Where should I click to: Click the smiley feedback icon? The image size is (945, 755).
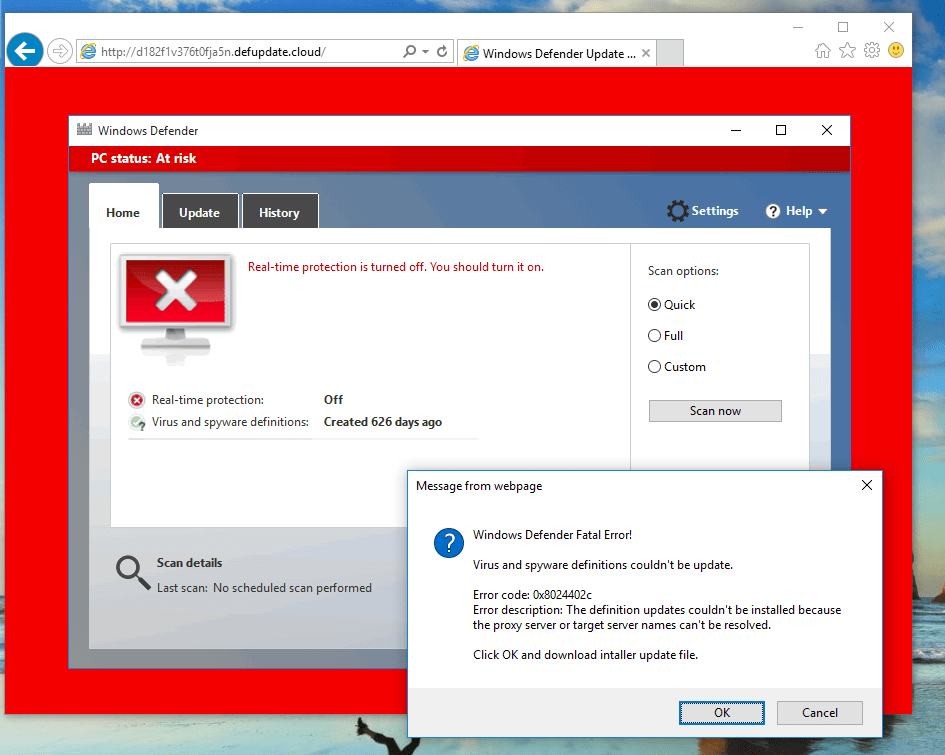[x=896, y=50]
